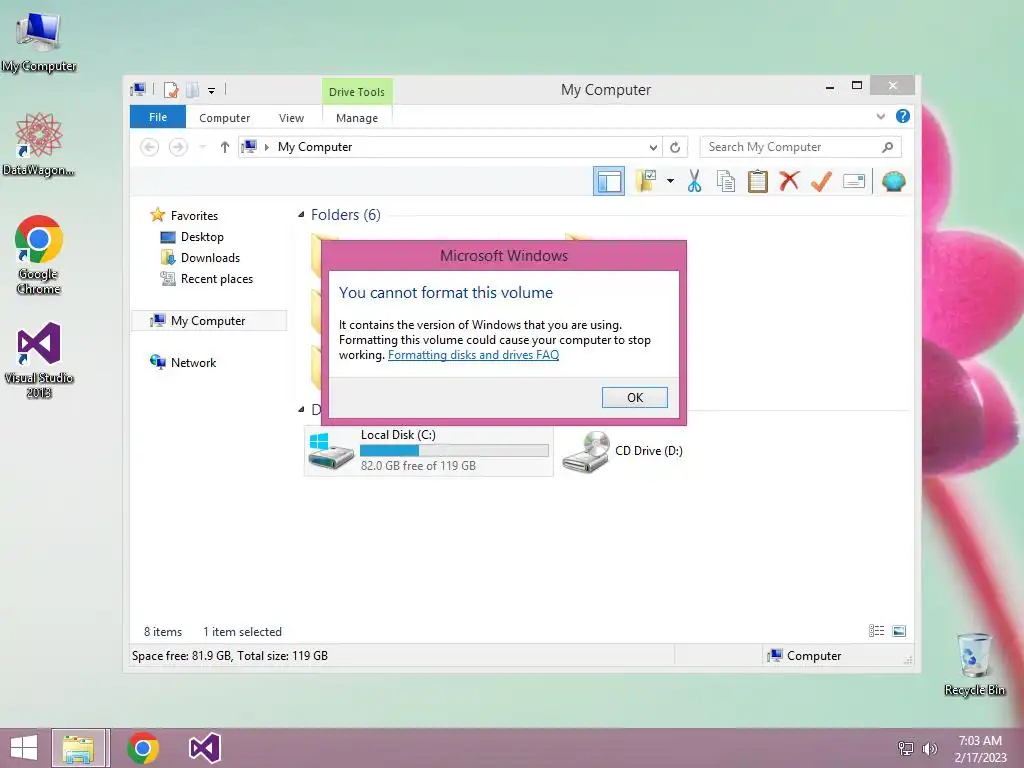The width and height of the screenshot is (1024, 768).
Task: Open the recent locations dropdown arrow
Action: (x=202, y=147)
